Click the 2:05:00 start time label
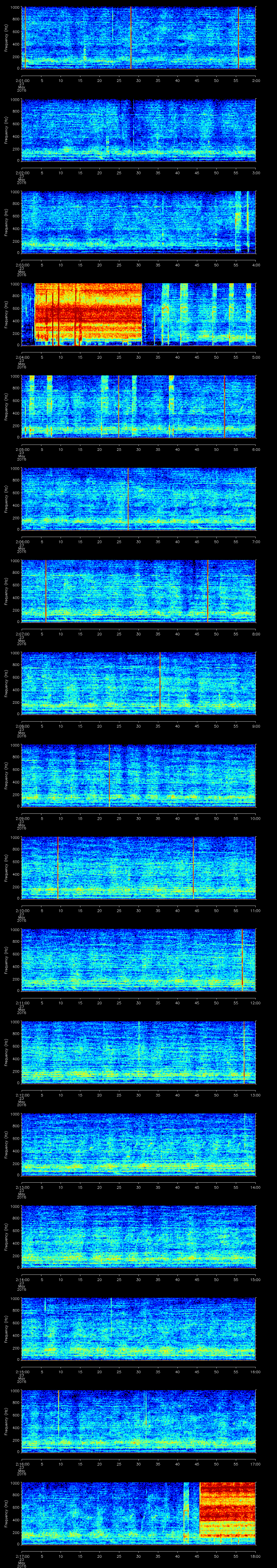Image resolution: width=277 pixels, height=1568 pixels. coord(22,450)
